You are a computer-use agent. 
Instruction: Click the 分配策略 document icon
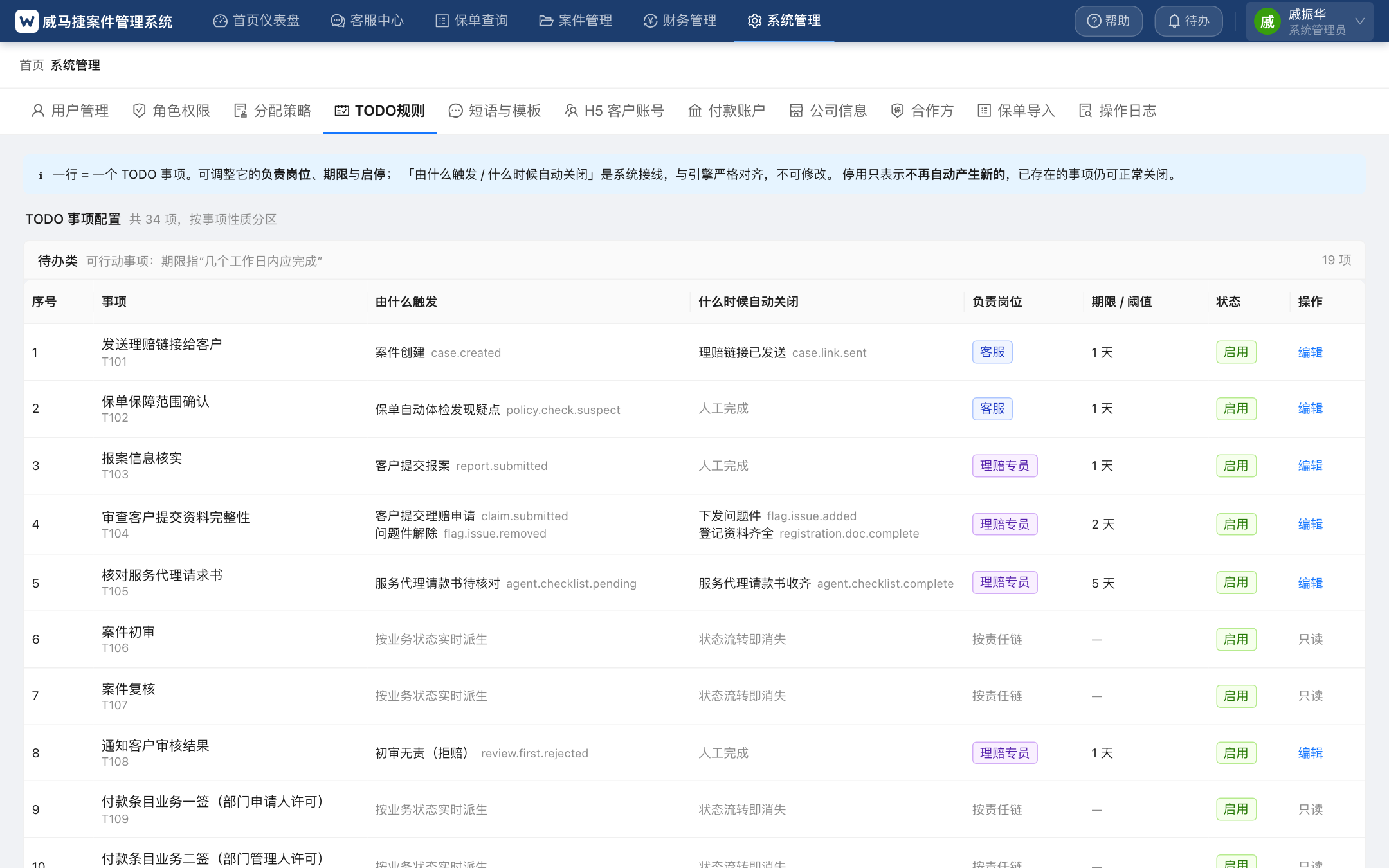click(241, 111)
